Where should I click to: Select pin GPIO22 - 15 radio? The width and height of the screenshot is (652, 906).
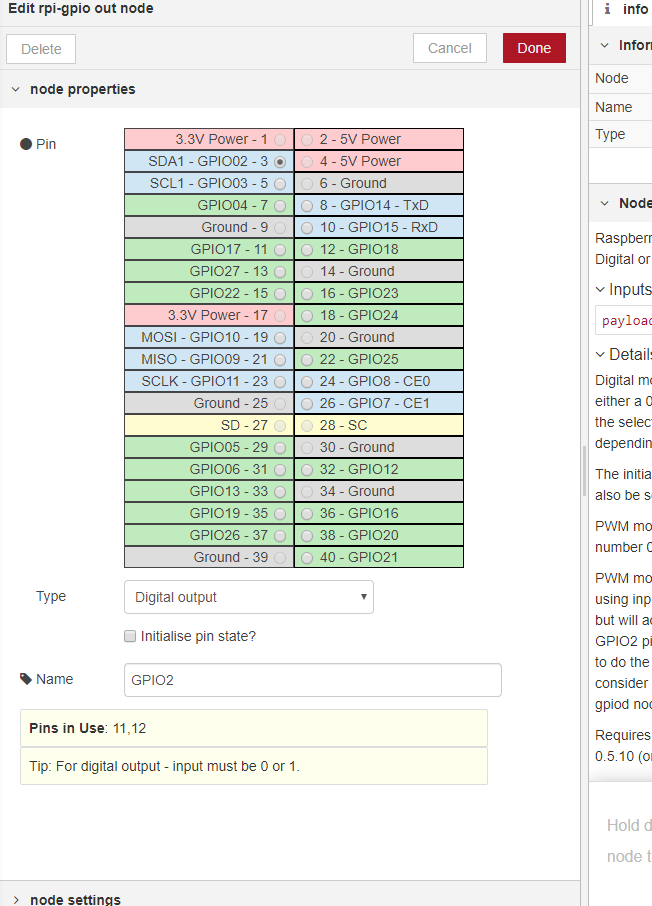tap(280, 294)
